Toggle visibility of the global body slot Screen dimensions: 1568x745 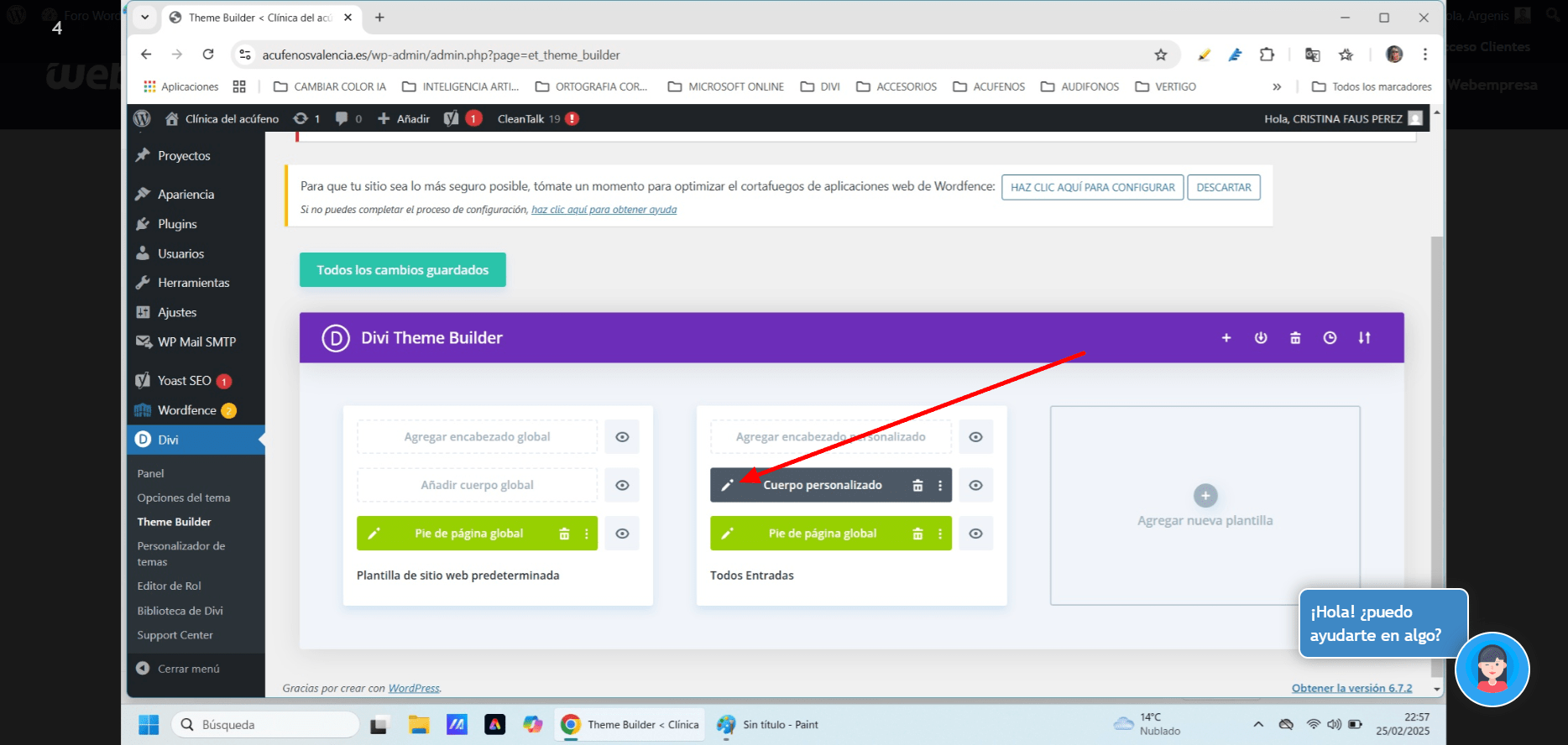[x=622, y=485]
